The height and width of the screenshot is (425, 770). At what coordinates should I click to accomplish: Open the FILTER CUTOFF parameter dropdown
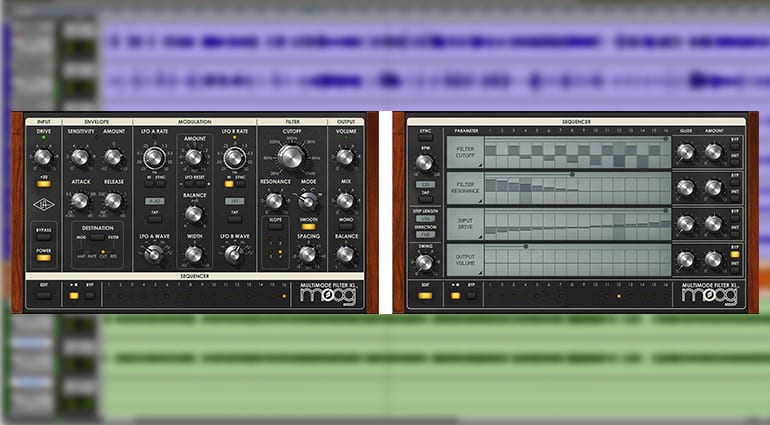click(x=465, y=152)
